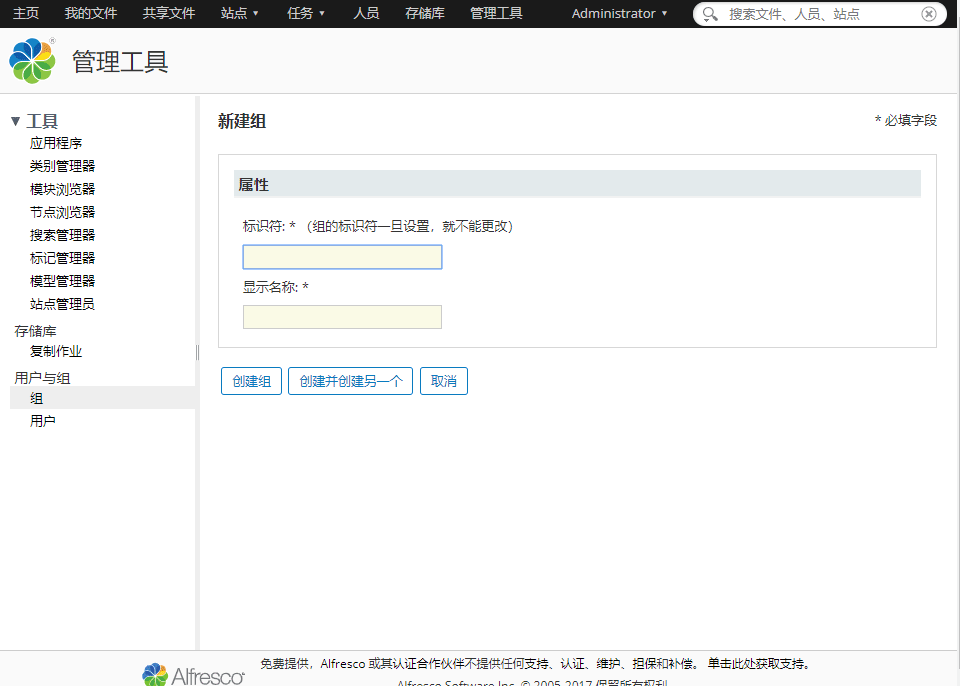
Task: Open the 任务 dropdown menu
Action: click(x=305, y=14)
